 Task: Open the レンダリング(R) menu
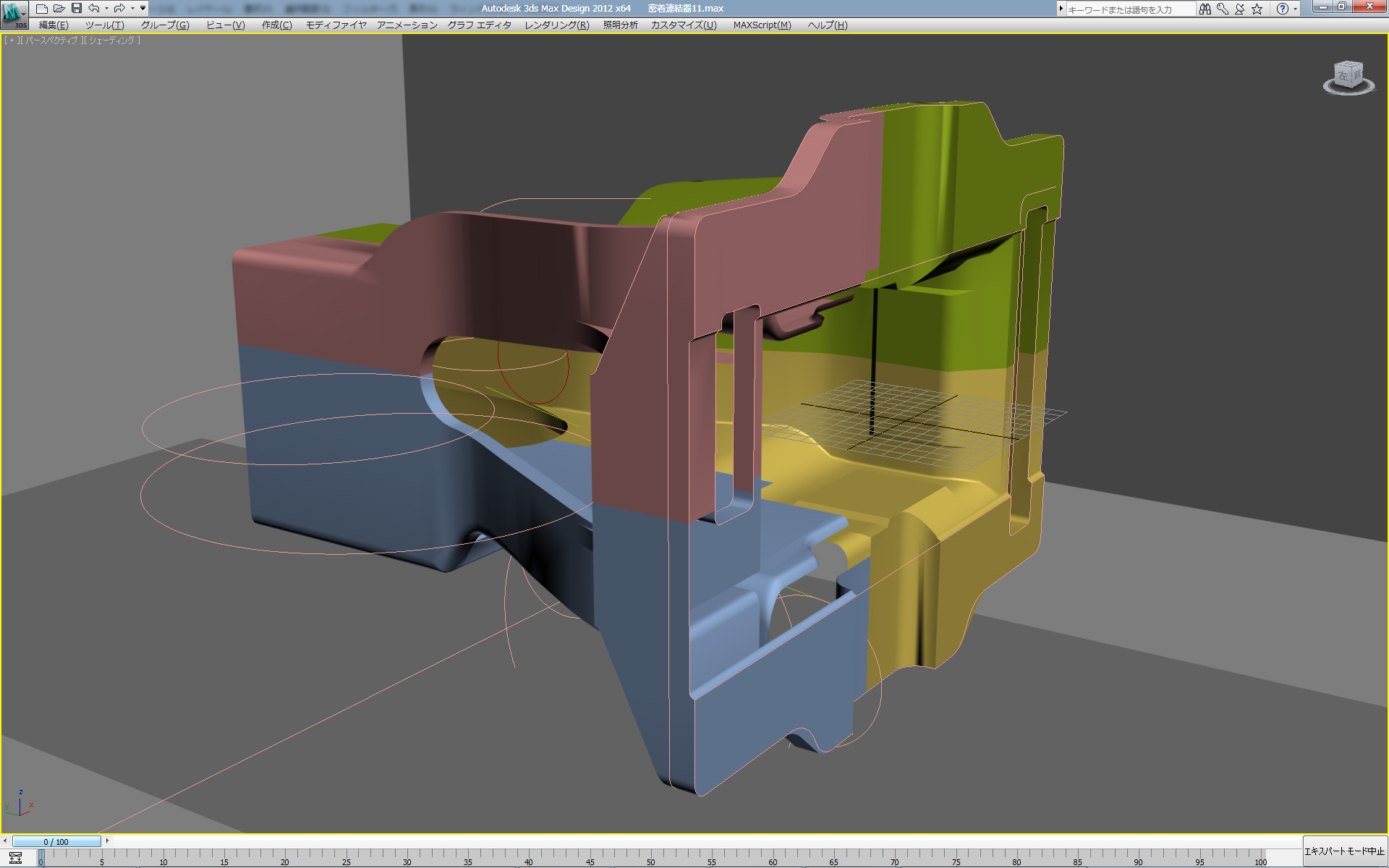click(x=556, y=25)
